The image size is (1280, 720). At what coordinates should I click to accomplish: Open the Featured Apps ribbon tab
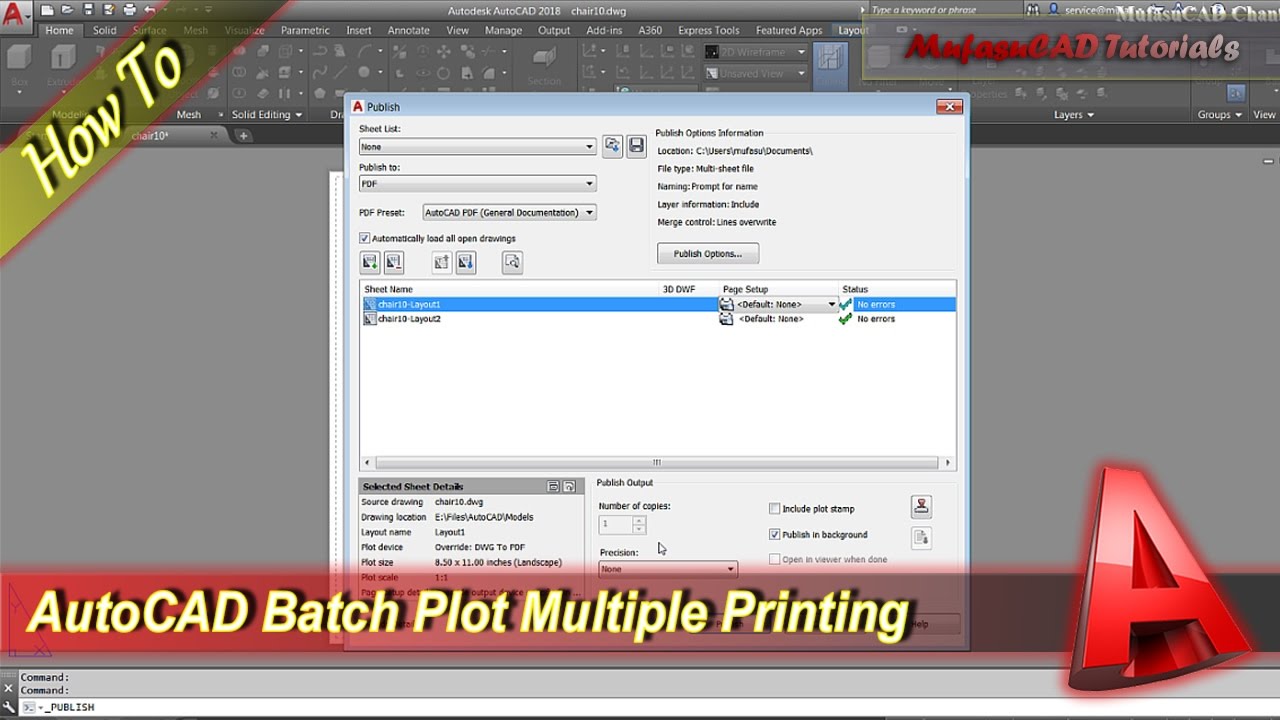(789, 30)
